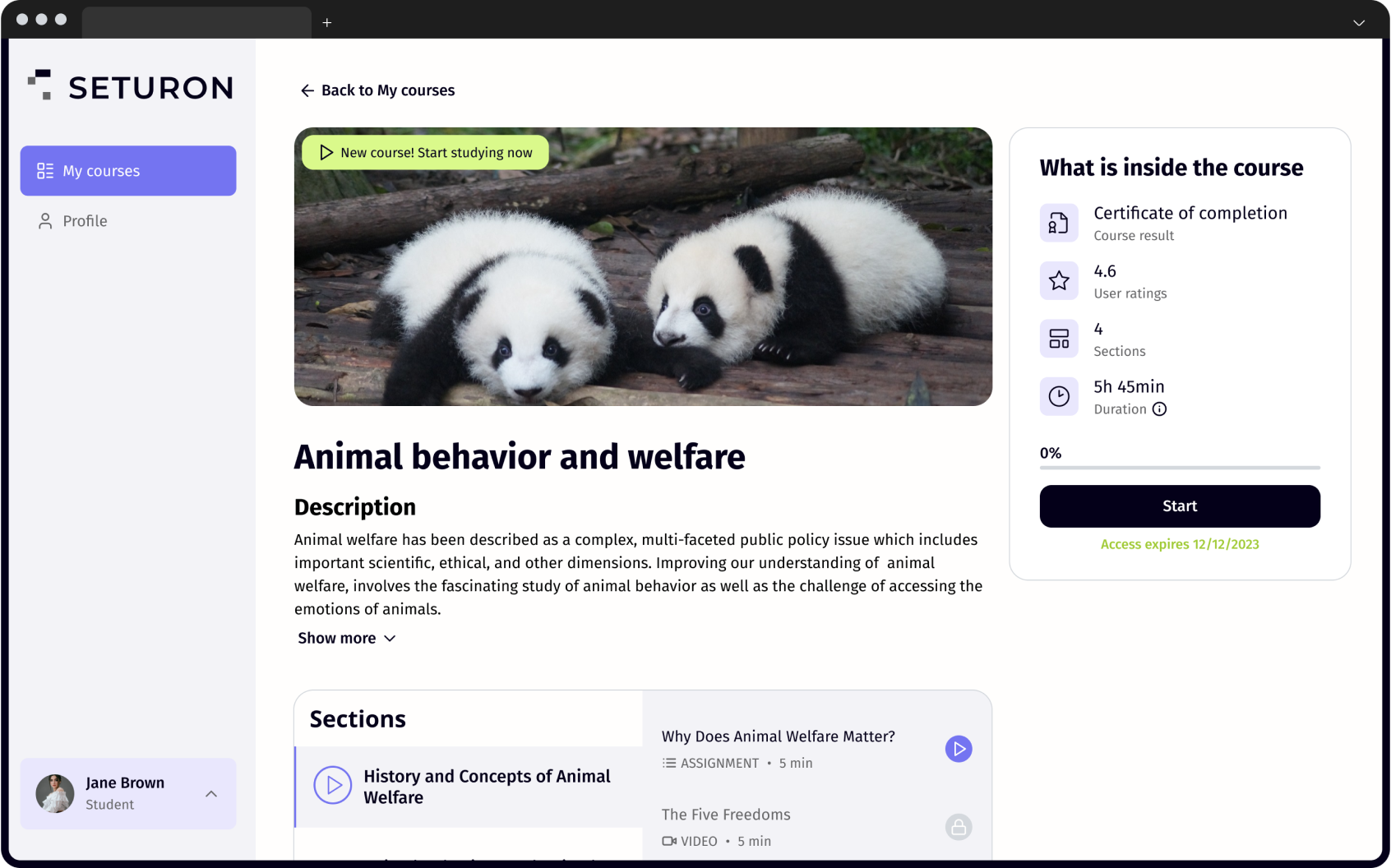
Task: Click the clock Duration icon
Action: pyautogui.click(x=1059, y=396)
